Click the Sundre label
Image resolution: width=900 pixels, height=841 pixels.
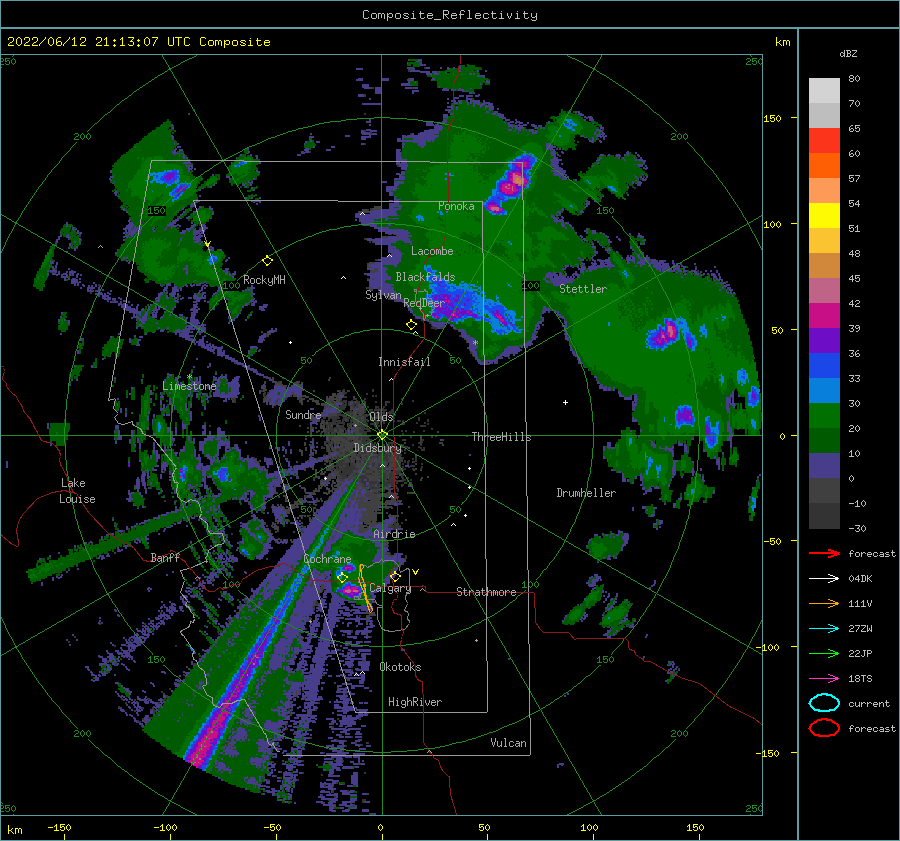pyautogui.click(x=303, y=414)
